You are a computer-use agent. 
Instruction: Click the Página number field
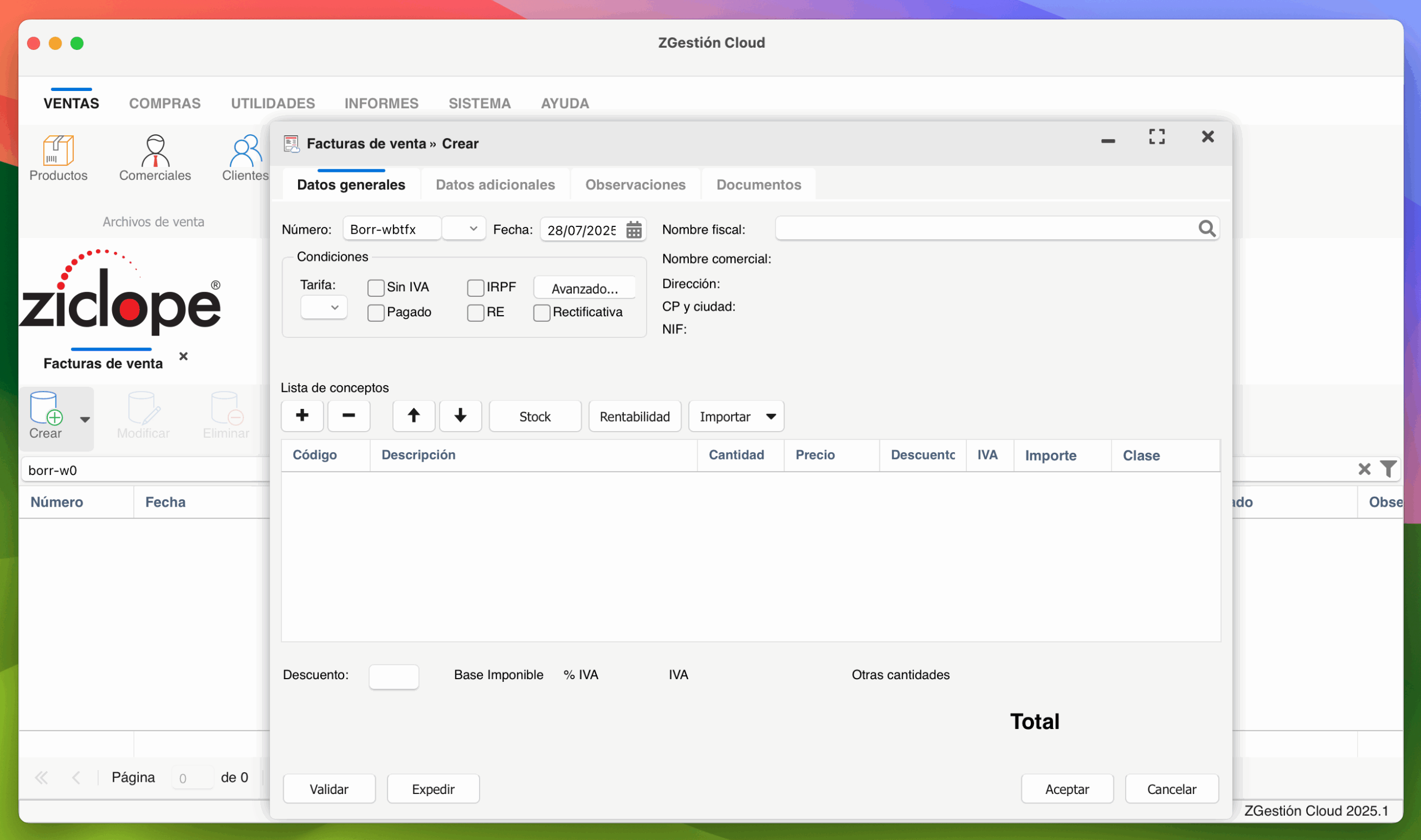(192, 778)
